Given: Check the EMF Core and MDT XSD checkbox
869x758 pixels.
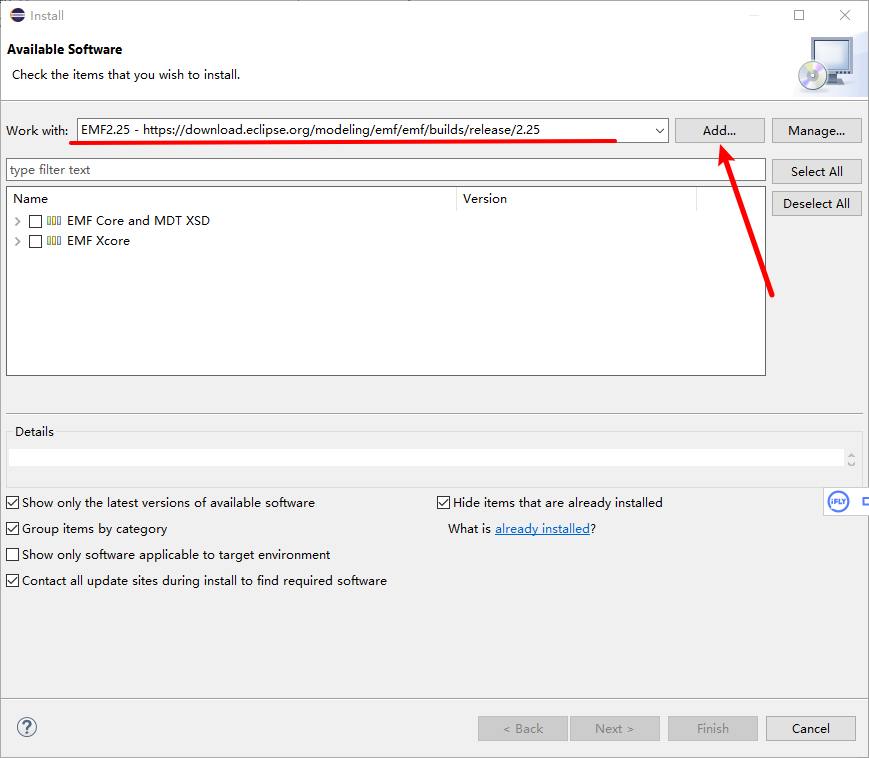Looking at the screenshot, I should 35,220.
